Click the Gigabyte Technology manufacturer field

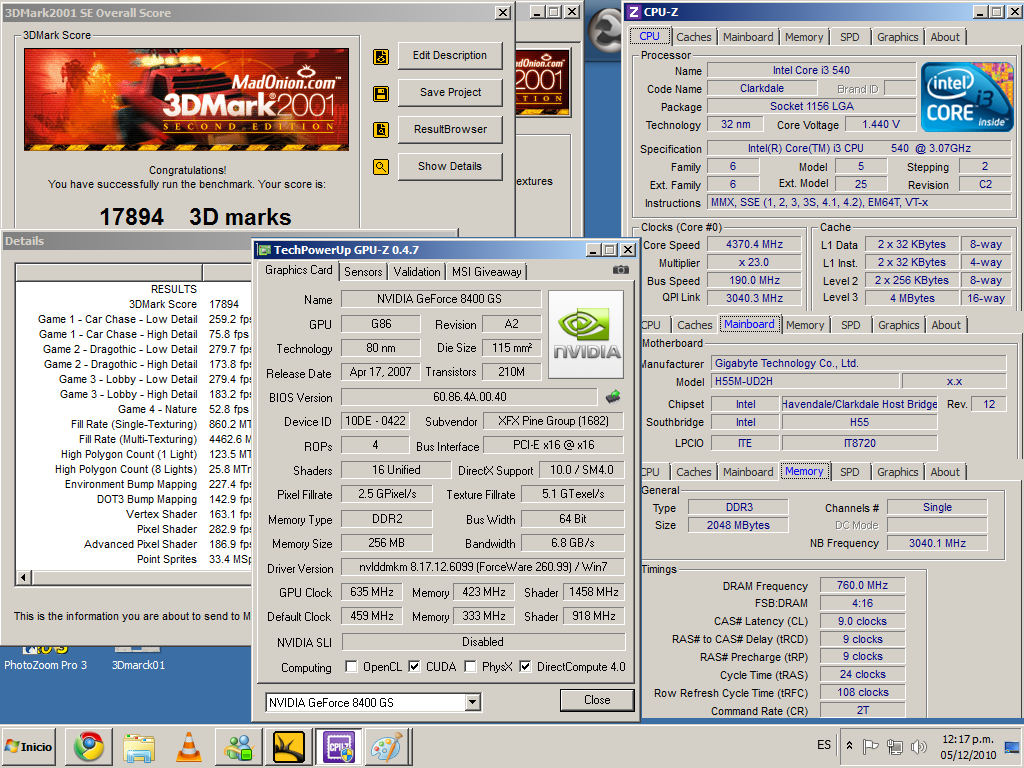click(859, 363)
